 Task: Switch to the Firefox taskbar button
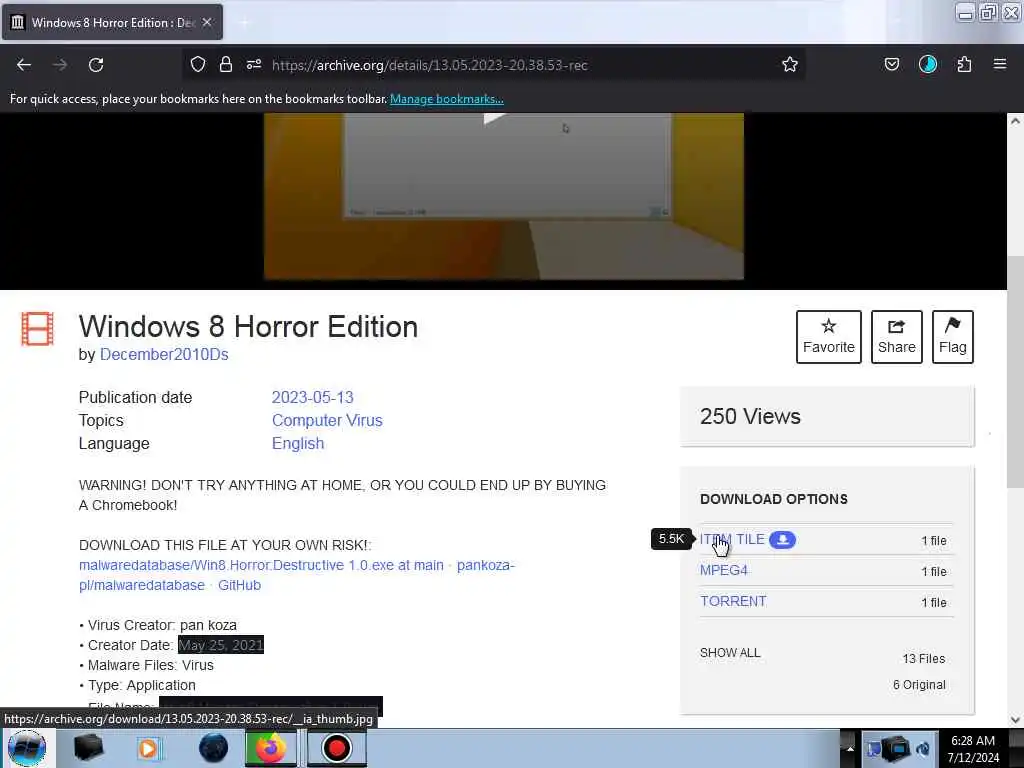[x=270, y=748]
